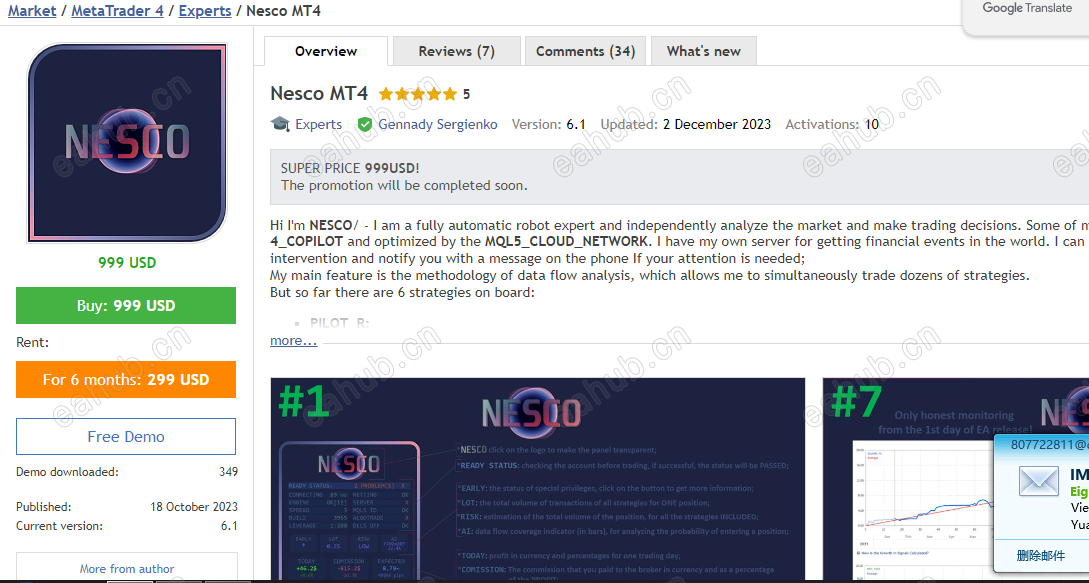This screenshot has width=1089, height=583.
Task: Open the #1 NESCO panel screenshot
Action: (x=538, y=479)
